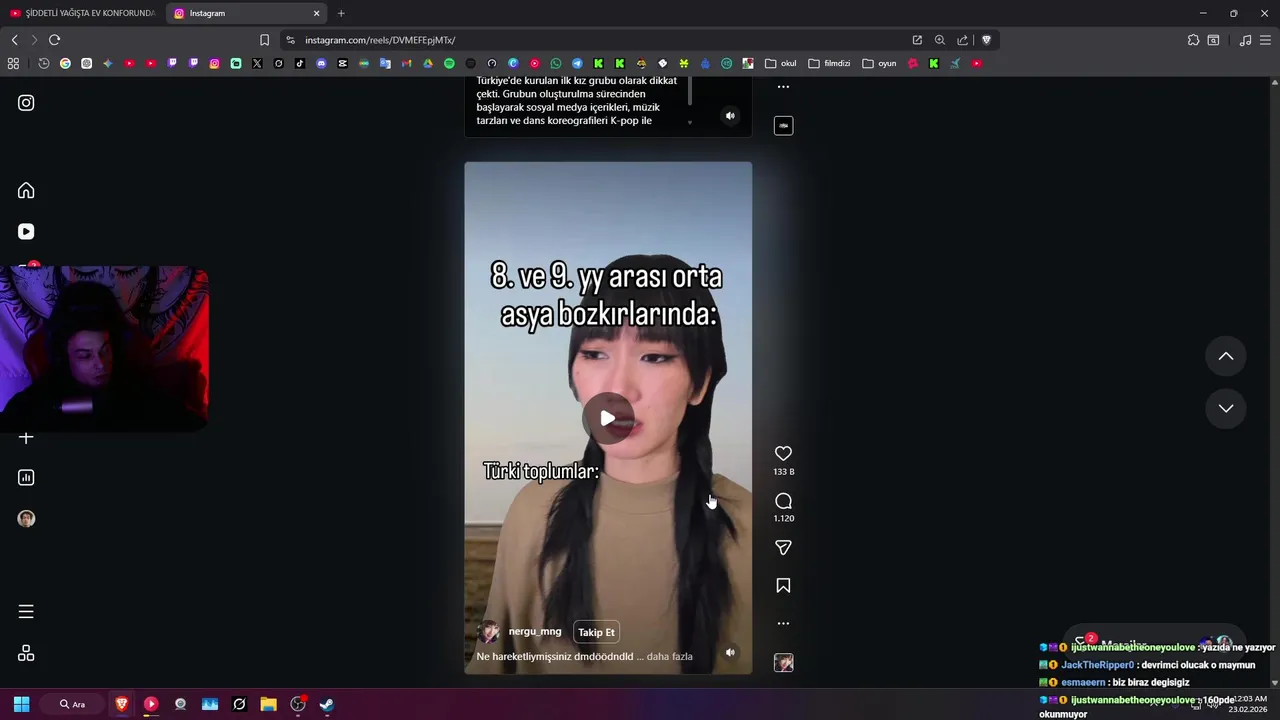Open a new browser tab
Screen dimensions: 1280x720
(x=341, y=13)
